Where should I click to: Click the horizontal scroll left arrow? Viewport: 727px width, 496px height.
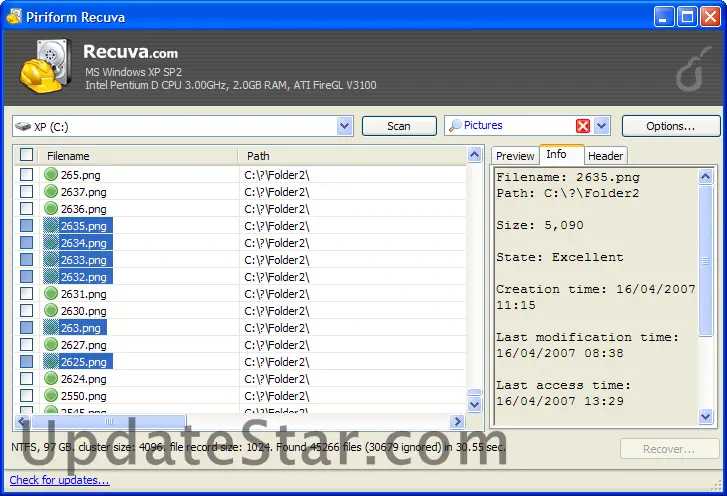[x=22, y=421]
